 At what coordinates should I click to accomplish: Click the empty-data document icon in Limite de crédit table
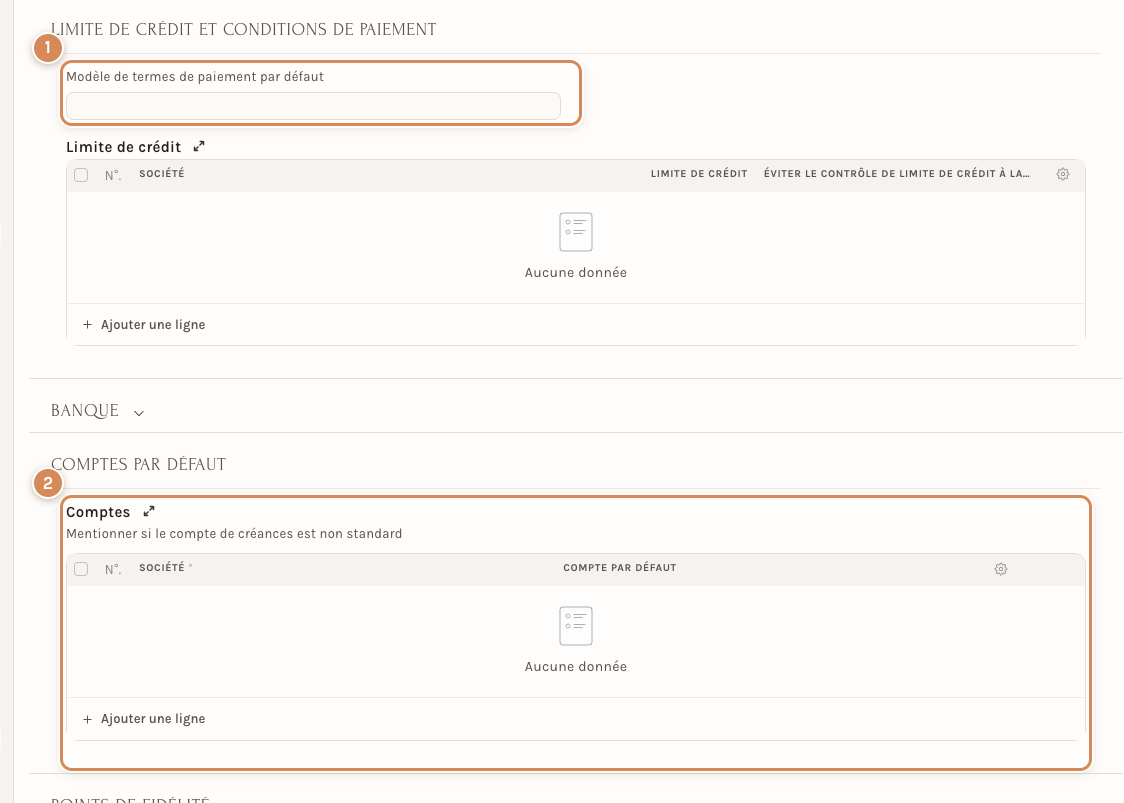(x=576, y=232)
